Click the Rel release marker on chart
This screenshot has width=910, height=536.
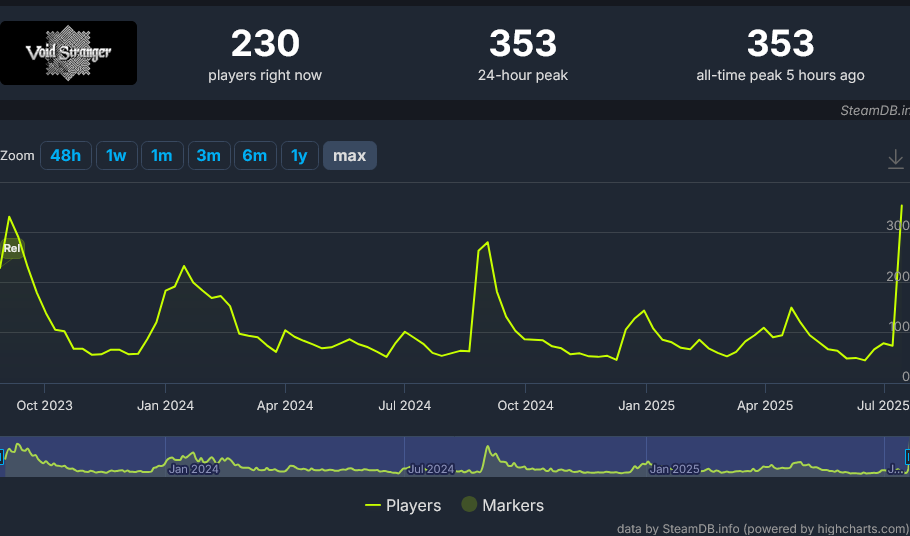[x=12, y=249]
